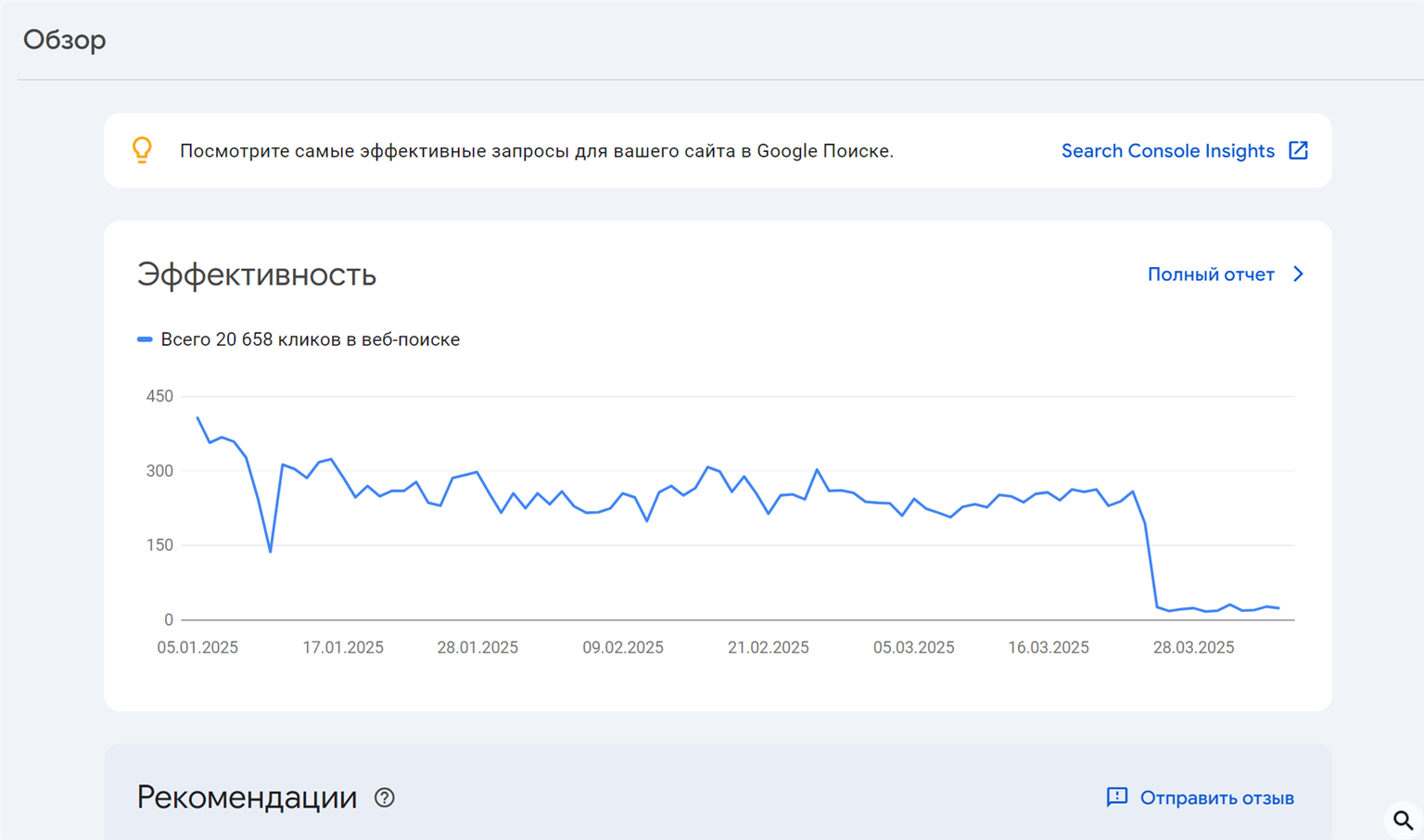Click the Рекомендации section heading
This screenshot has height=840, width=1424.
tap(247, 797)
